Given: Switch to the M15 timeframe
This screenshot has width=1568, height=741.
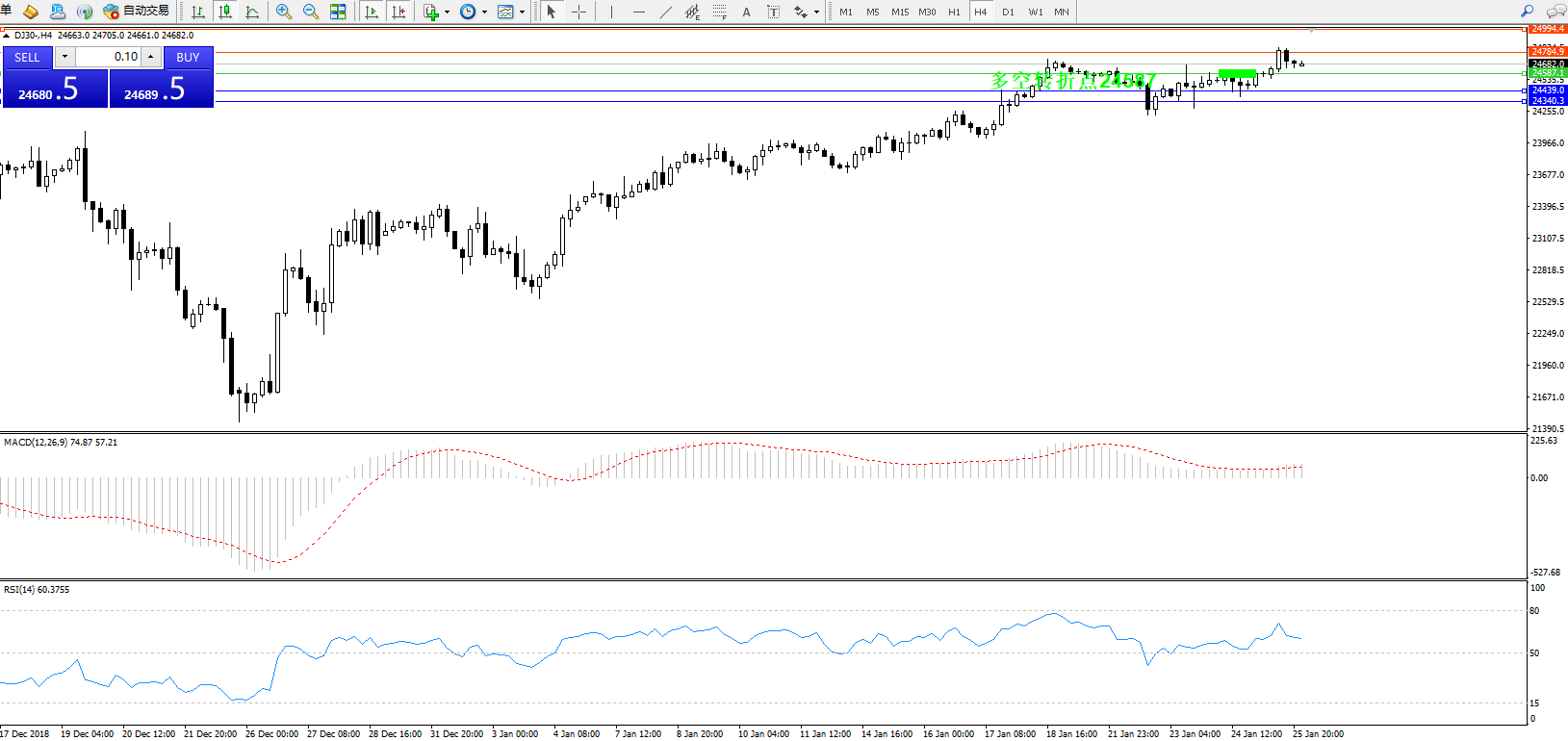Looking at the screenshot, I should [x=900, y=12].
